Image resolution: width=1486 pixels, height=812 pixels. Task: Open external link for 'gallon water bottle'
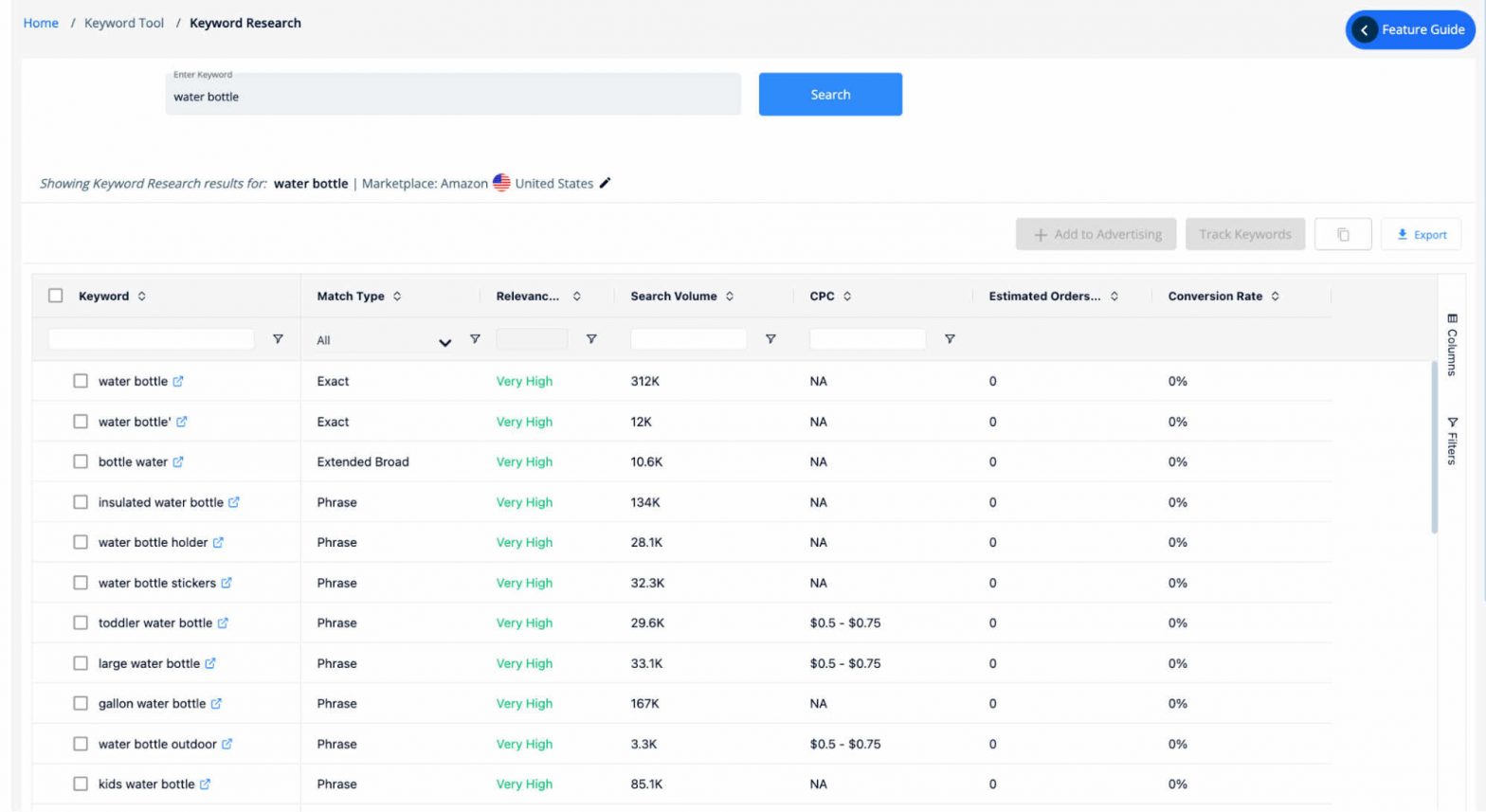click(216, 704)
